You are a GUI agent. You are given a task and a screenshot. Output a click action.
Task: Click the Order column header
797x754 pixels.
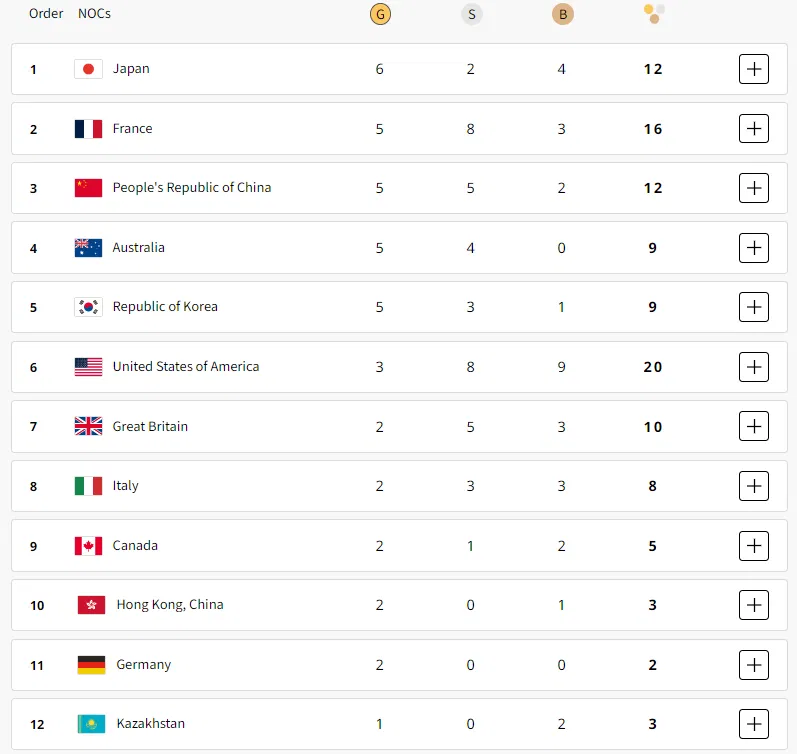pos(46,14)
